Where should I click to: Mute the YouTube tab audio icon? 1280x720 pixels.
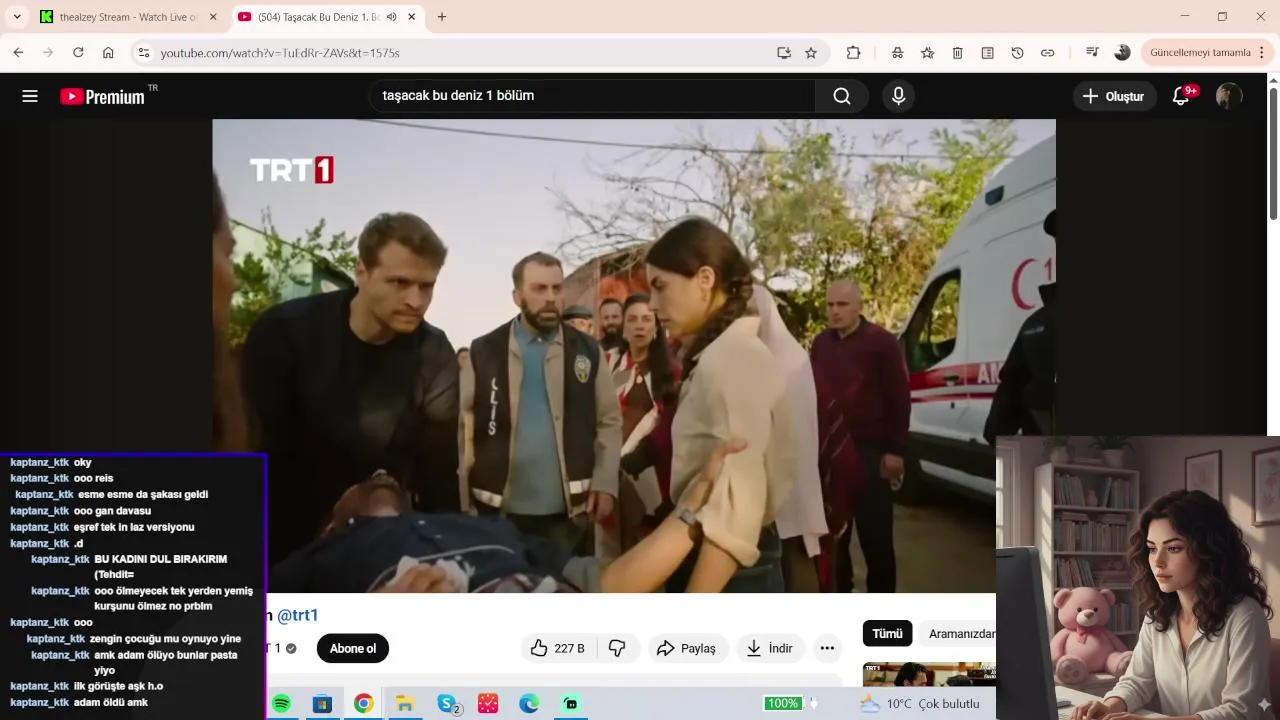tap(391, 17)
